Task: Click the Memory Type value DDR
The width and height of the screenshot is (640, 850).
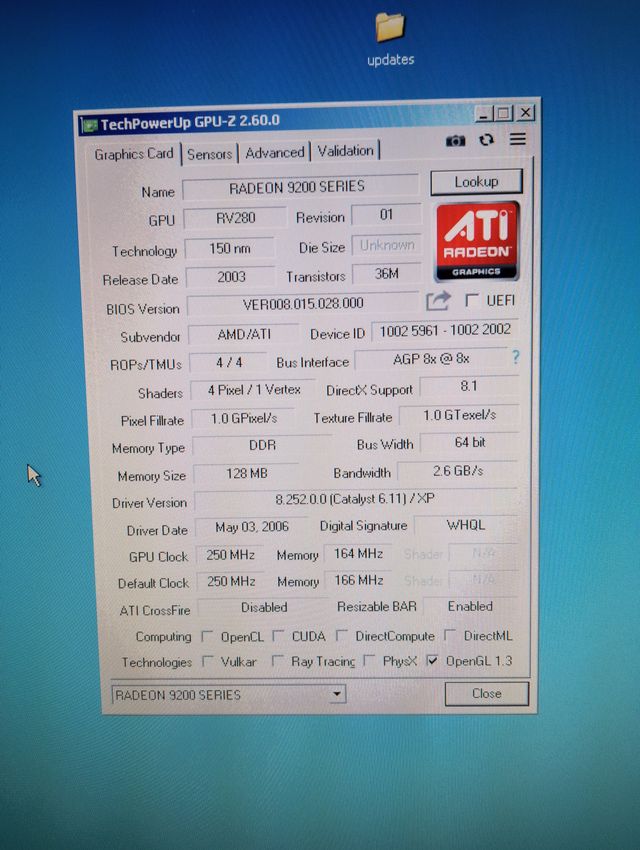Action: (x=262, y=445)
